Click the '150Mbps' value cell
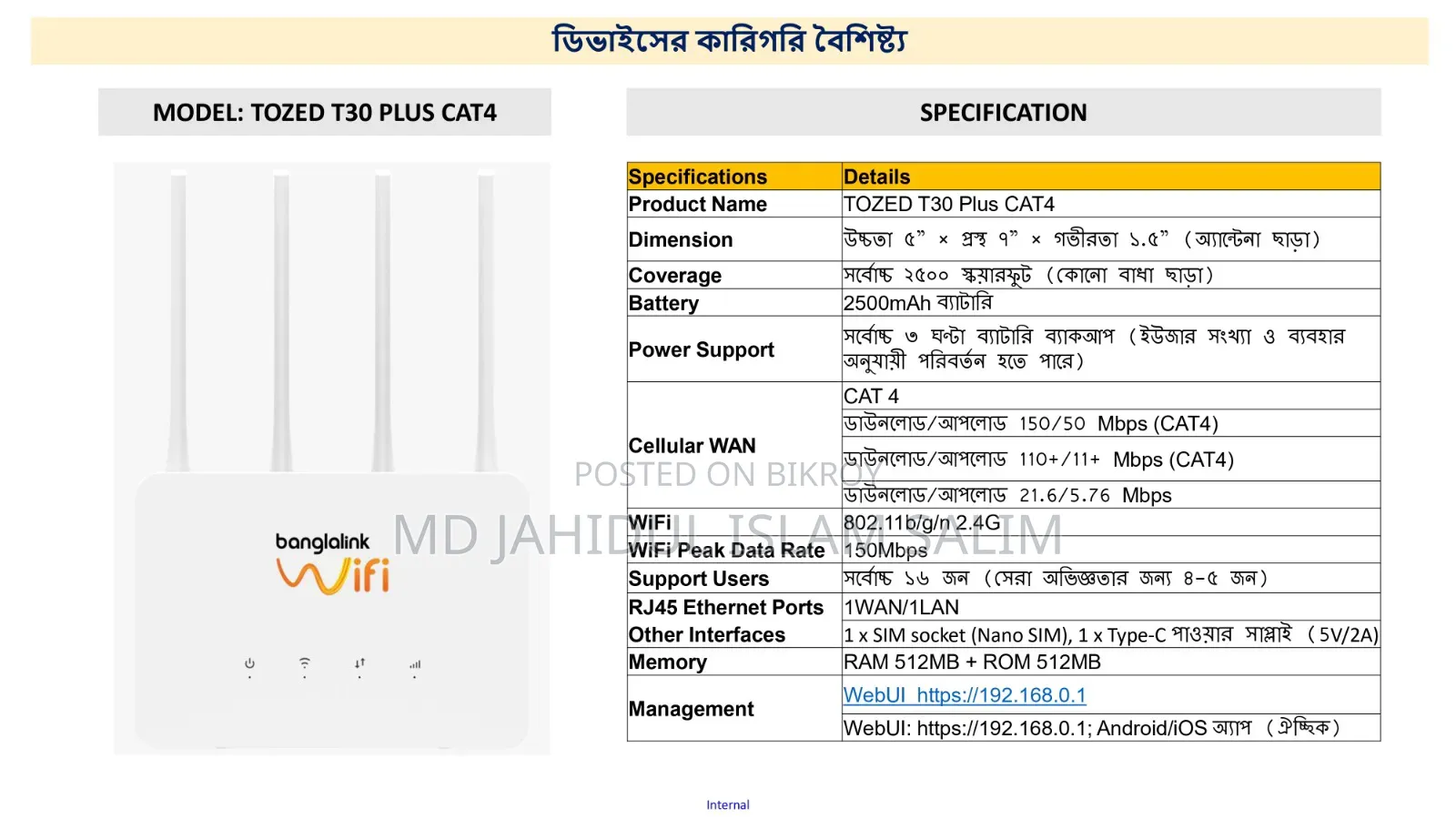This screenshot has width=1456, height=819. (1111, 550)
